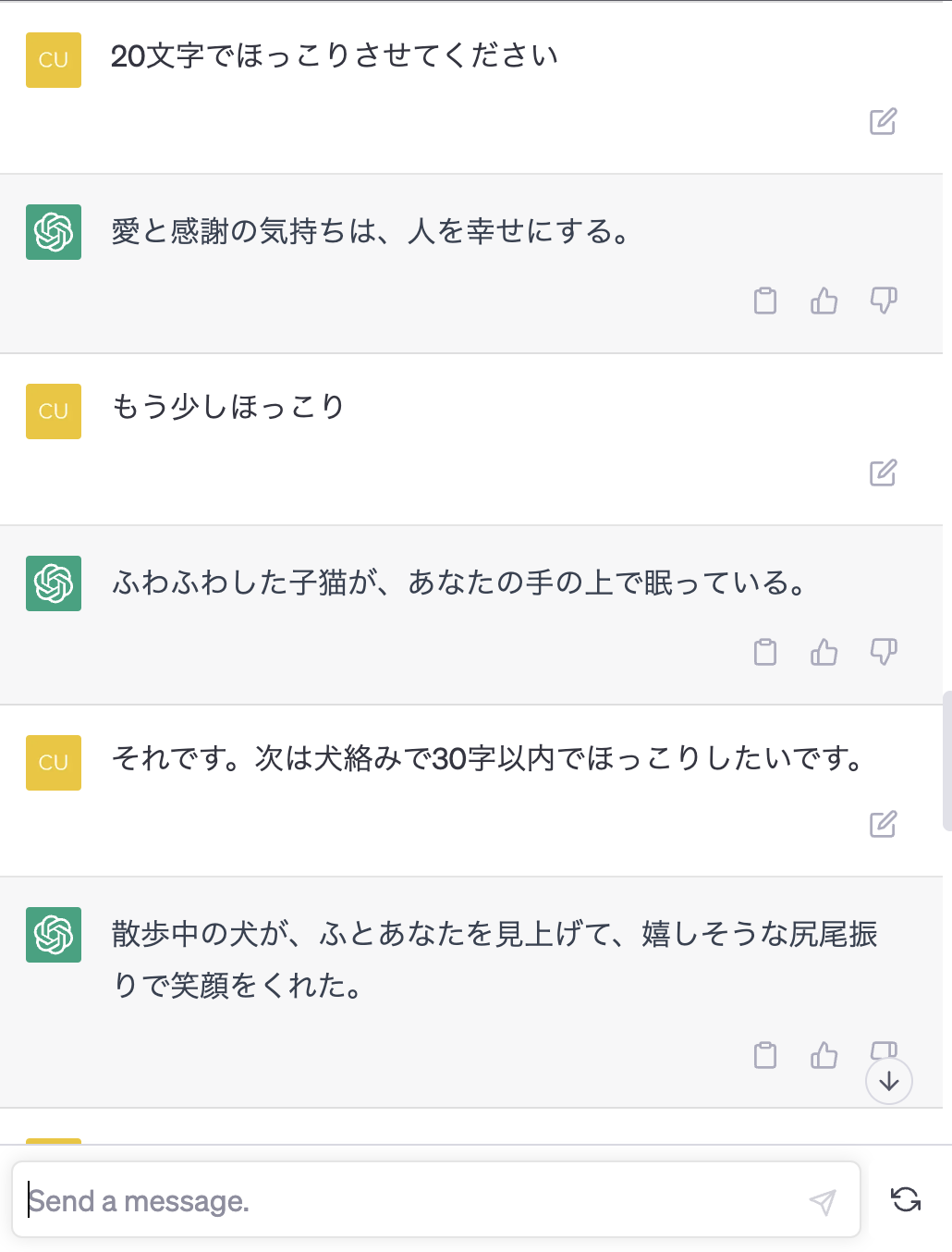Click the CU avatar beside 20文字 message
Viewport: 952px width, 1252px height.
click(x=54, y=60)
